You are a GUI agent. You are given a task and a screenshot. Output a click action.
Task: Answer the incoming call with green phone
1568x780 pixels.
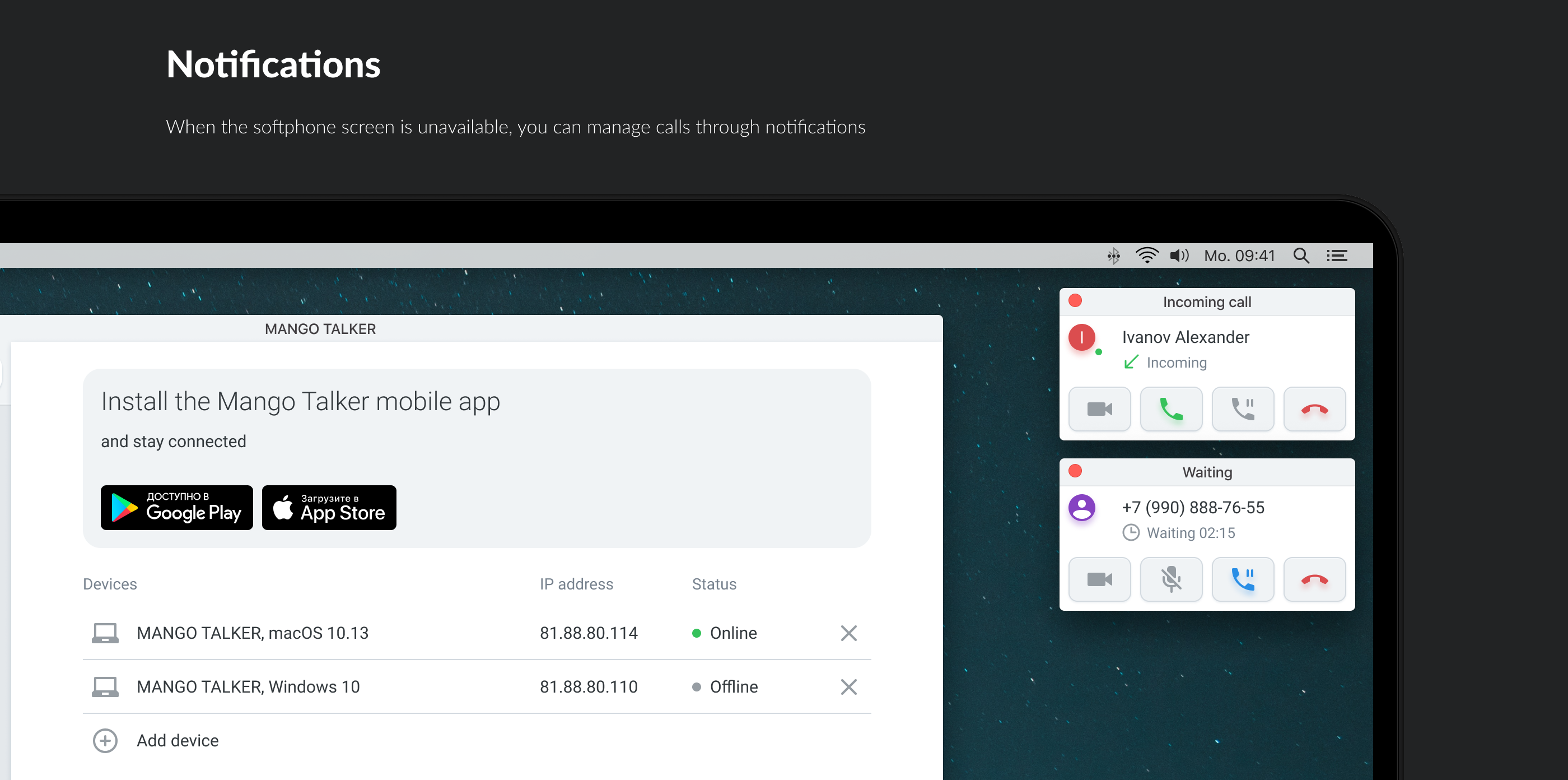click(x=1171, y=409)
